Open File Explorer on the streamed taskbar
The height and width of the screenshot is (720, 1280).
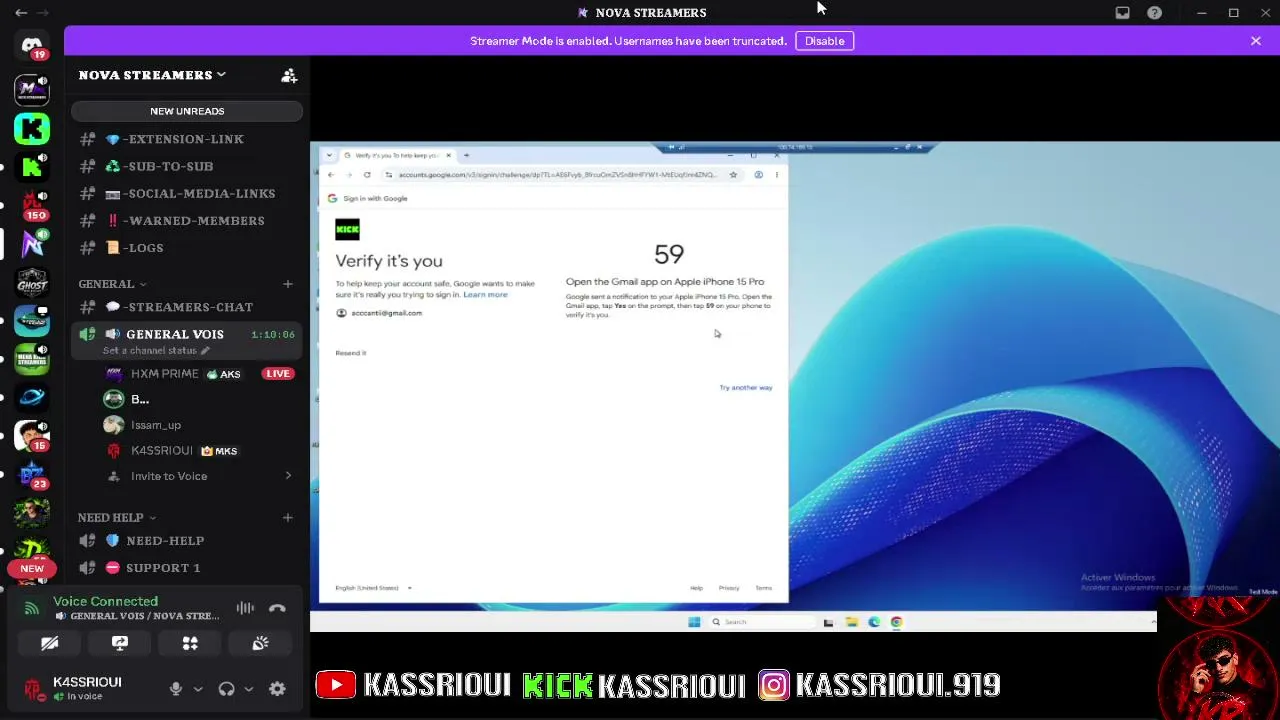pos(851,622)
